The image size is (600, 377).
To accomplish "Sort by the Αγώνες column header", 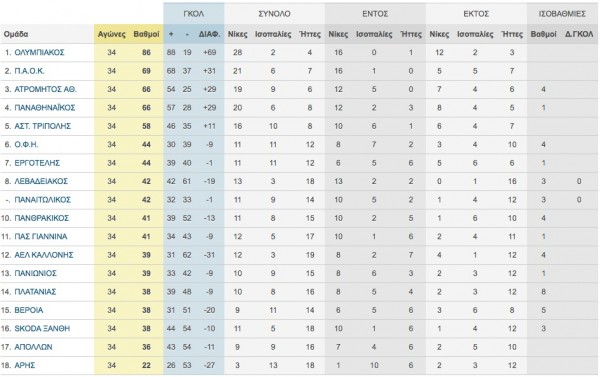I will coord(111,34).
